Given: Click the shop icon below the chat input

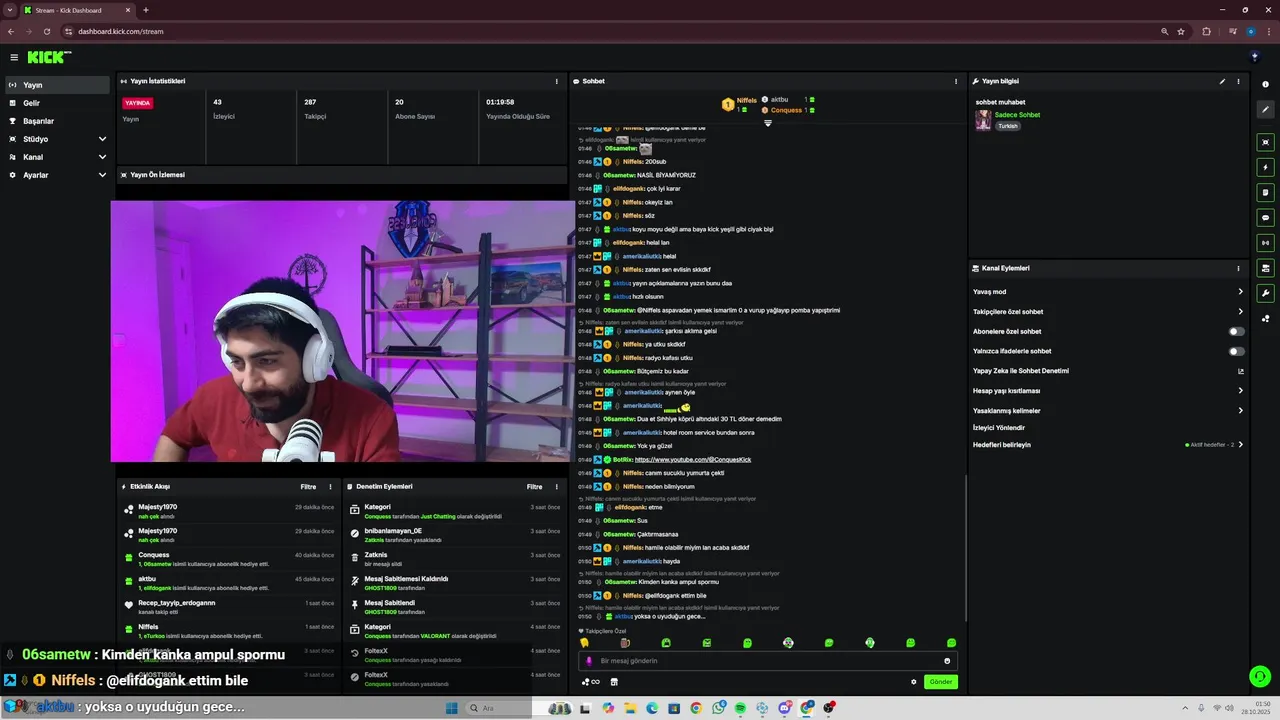Looking at the screenshot, I should (x=614, y=682).
